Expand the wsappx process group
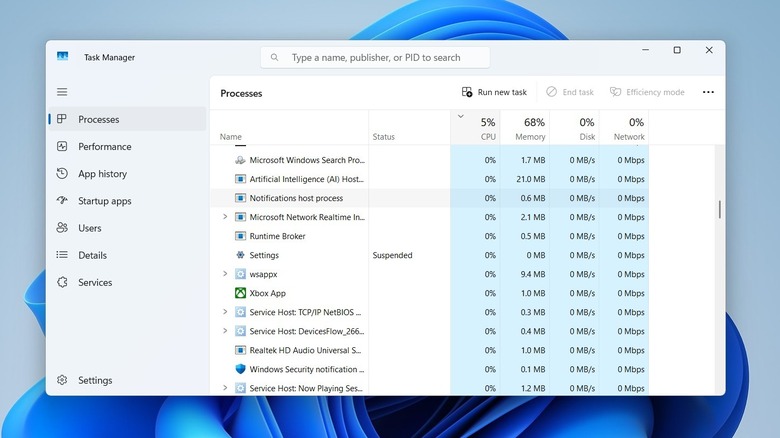Screen dimensions: 780x438 [x=225, y=274]
